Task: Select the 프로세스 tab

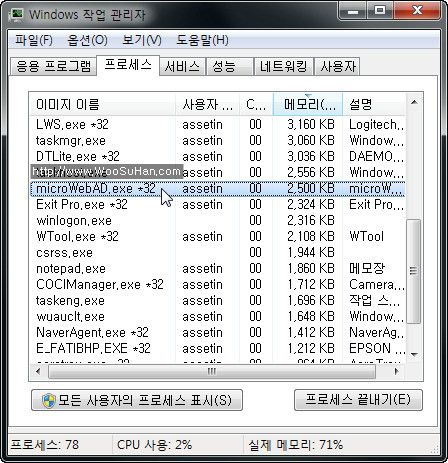Action: coord(128,65)
